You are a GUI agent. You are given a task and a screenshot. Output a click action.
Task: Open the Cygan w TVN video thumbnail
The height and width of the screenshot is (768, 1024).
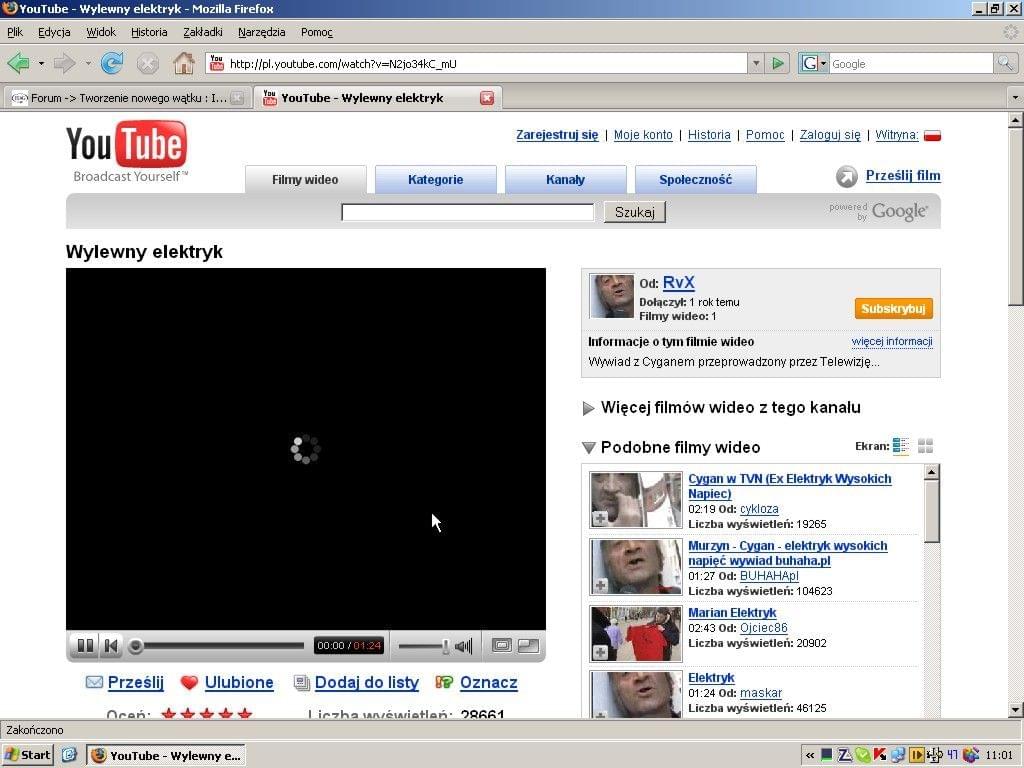[x=635, y=500]
